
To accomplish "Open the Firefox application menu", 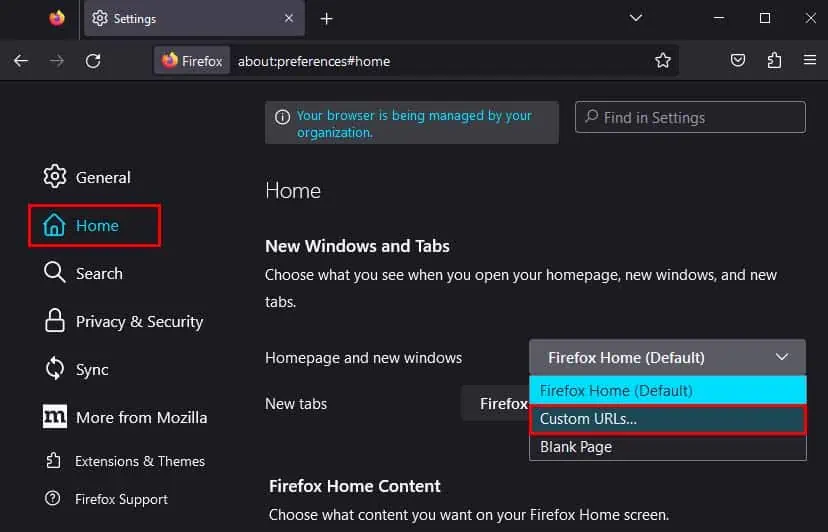I will coord(810,60).
